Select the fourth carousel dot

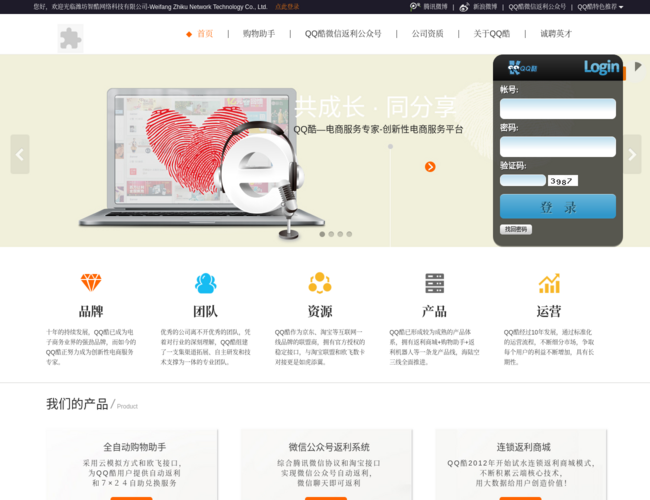point(349,234)
